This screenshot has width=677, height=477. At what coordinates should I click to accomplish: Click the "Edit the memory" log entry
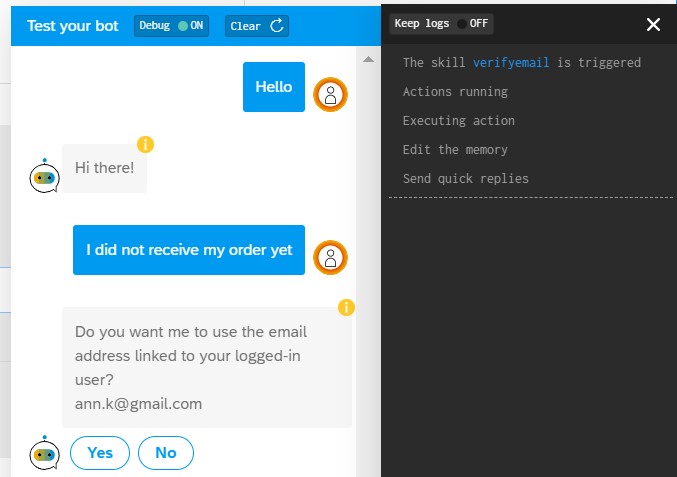point(455,150)
